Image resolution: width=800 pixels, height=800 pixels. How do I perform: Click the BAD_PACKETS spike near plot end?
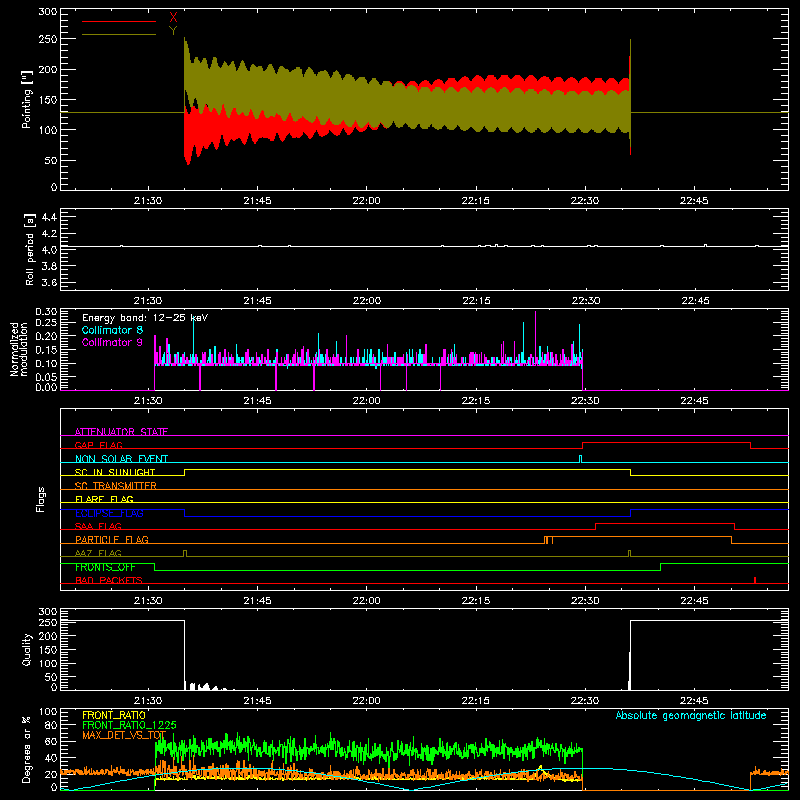[755, 580]
